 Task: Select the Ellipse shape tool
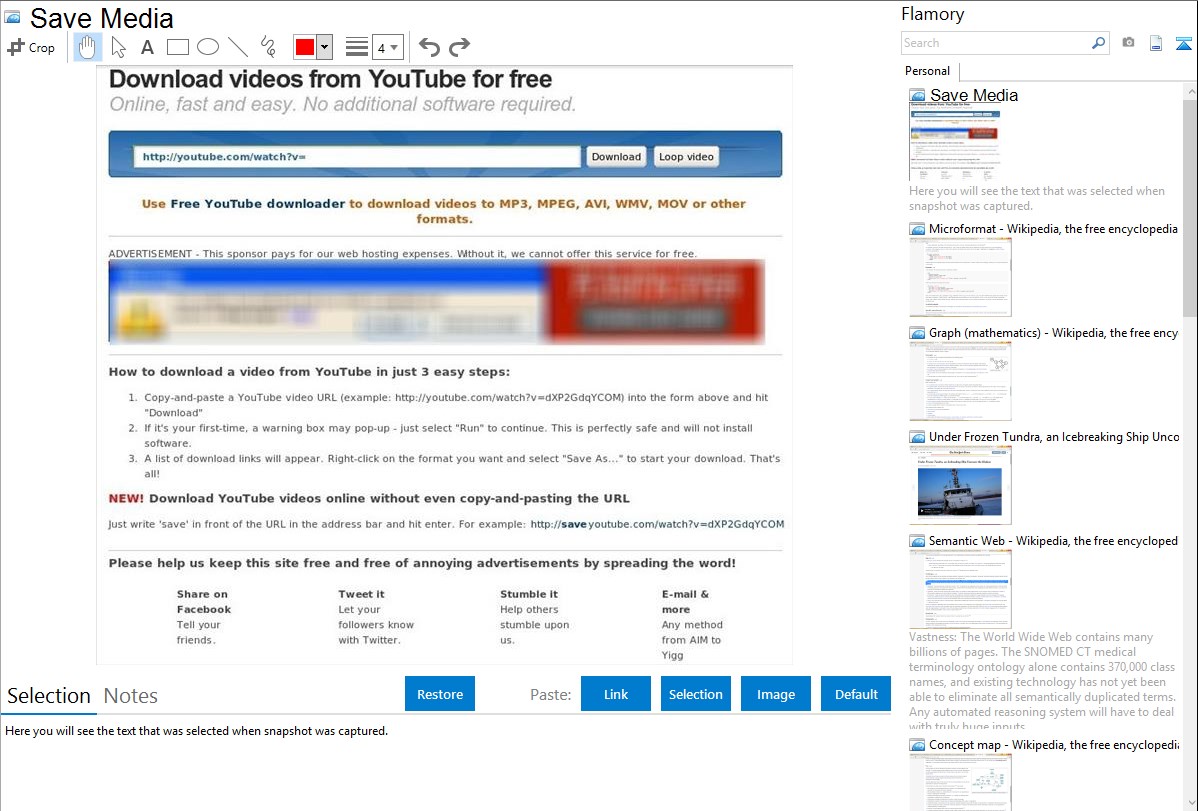(x=208, y=47)
